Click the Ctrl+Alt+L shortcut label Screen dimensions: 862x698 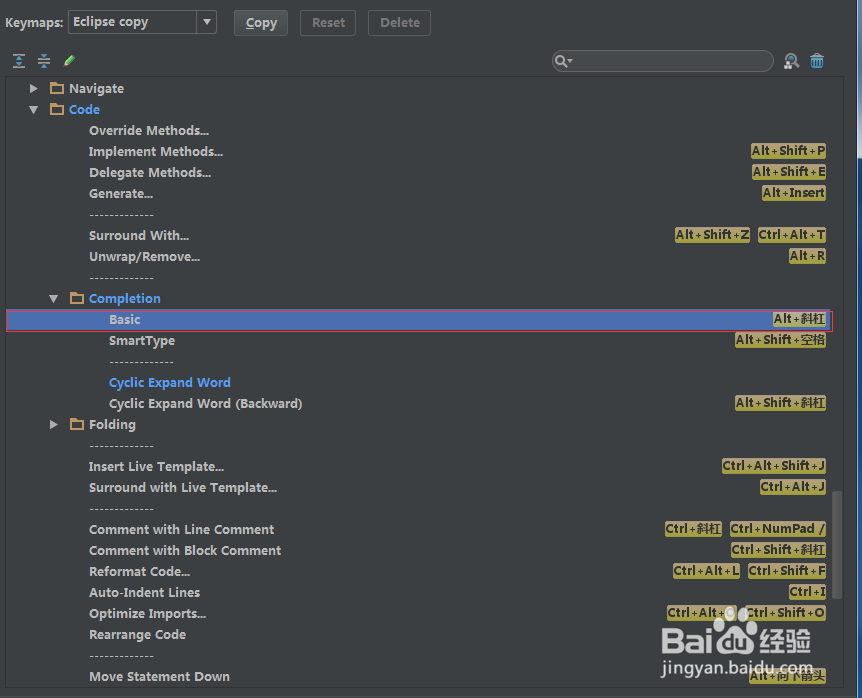706,571
